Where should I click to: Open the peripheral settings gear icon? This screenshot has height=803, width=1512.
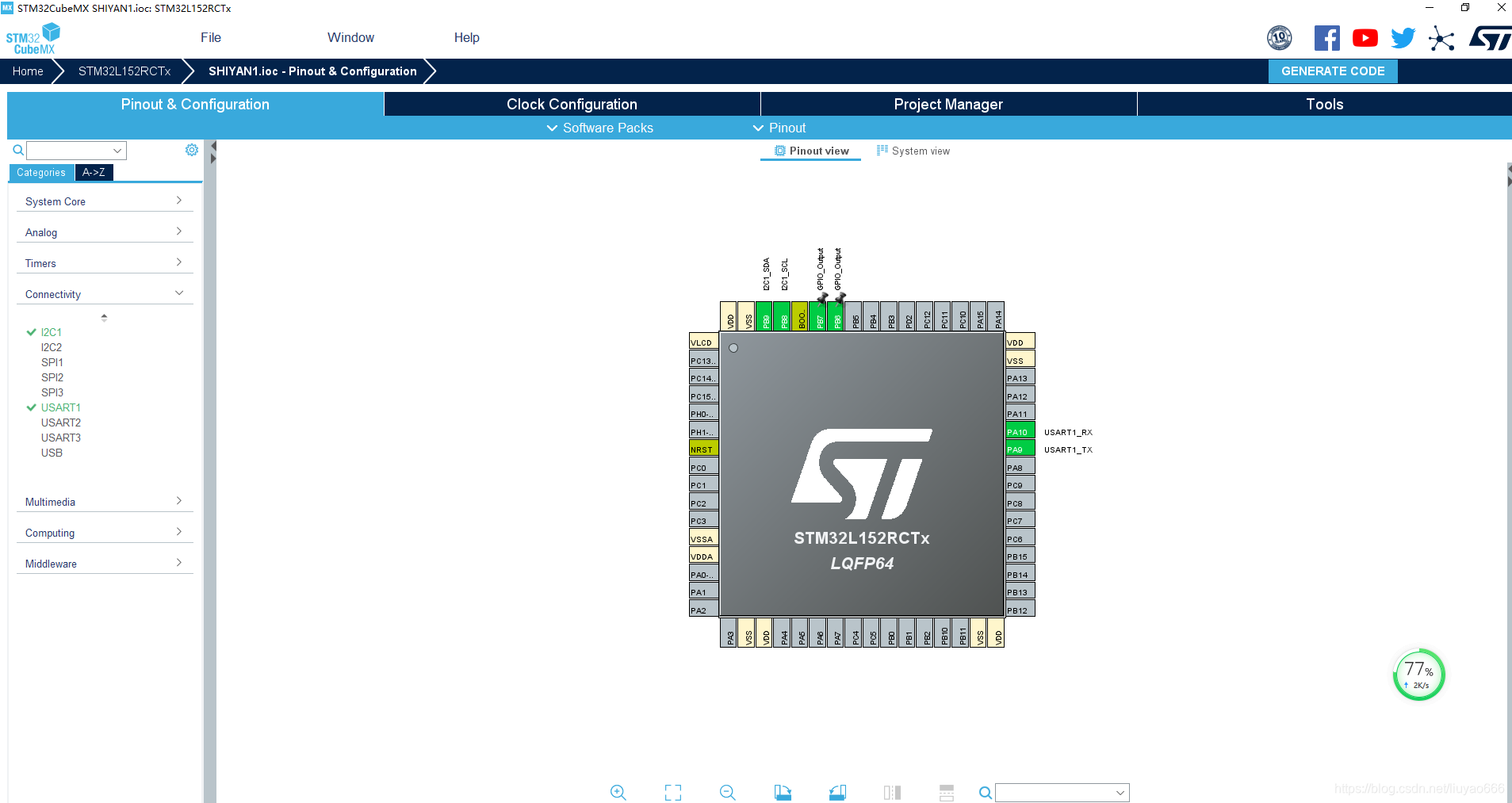[192, 150]
